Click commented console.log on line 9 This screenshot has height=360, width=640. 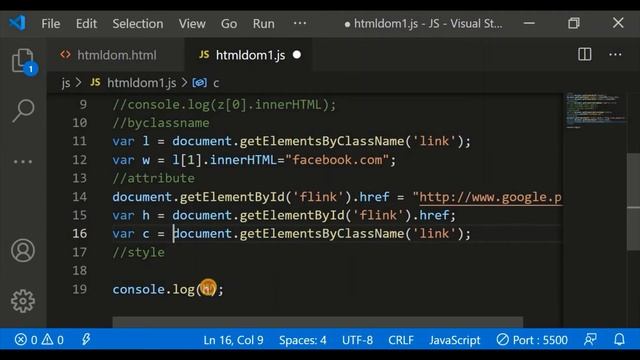[224, 105]
